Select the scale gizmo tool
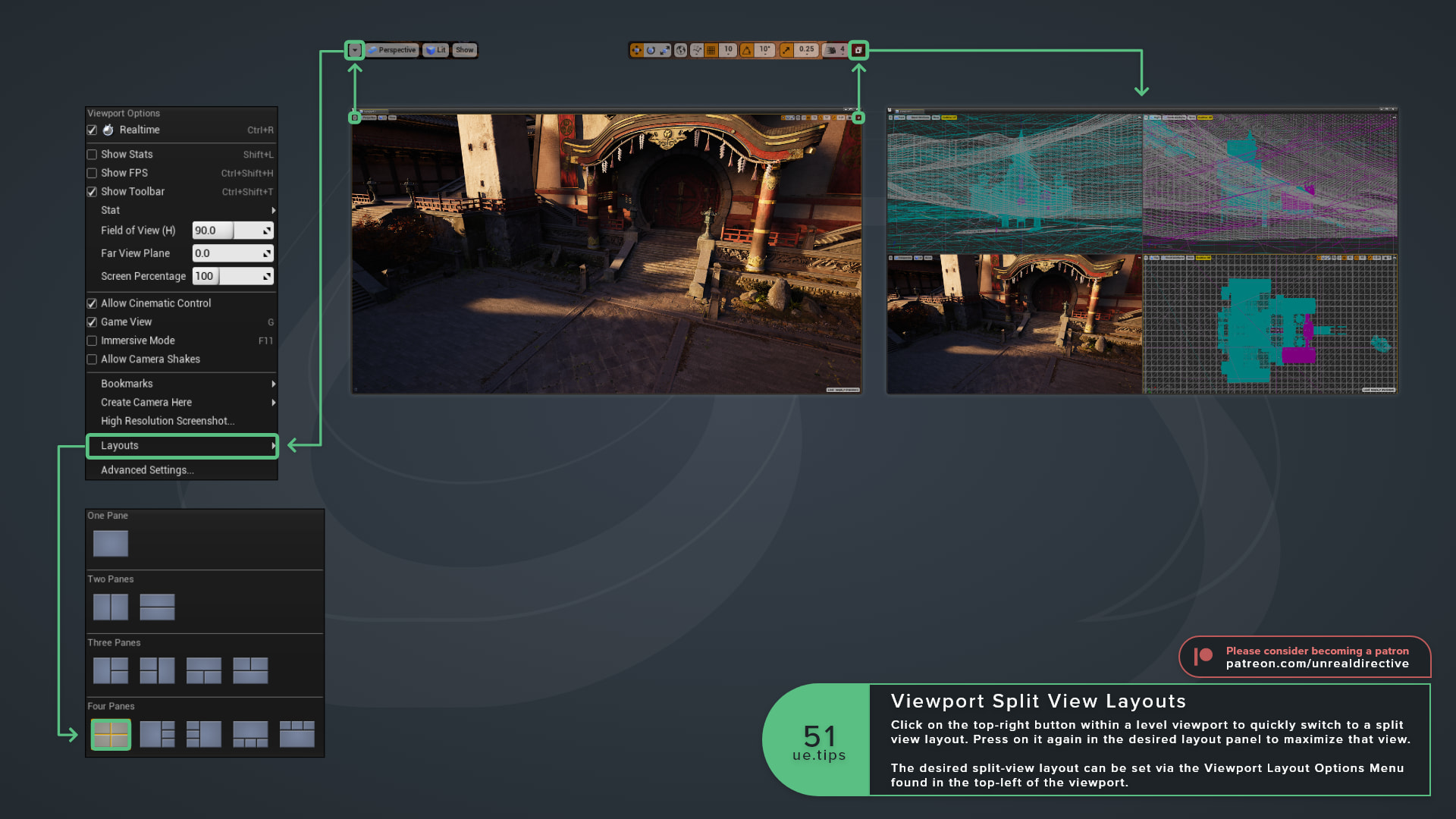The width and height of the screenshot is (1456, 819). pyautogui.click(x=665, y=50)
